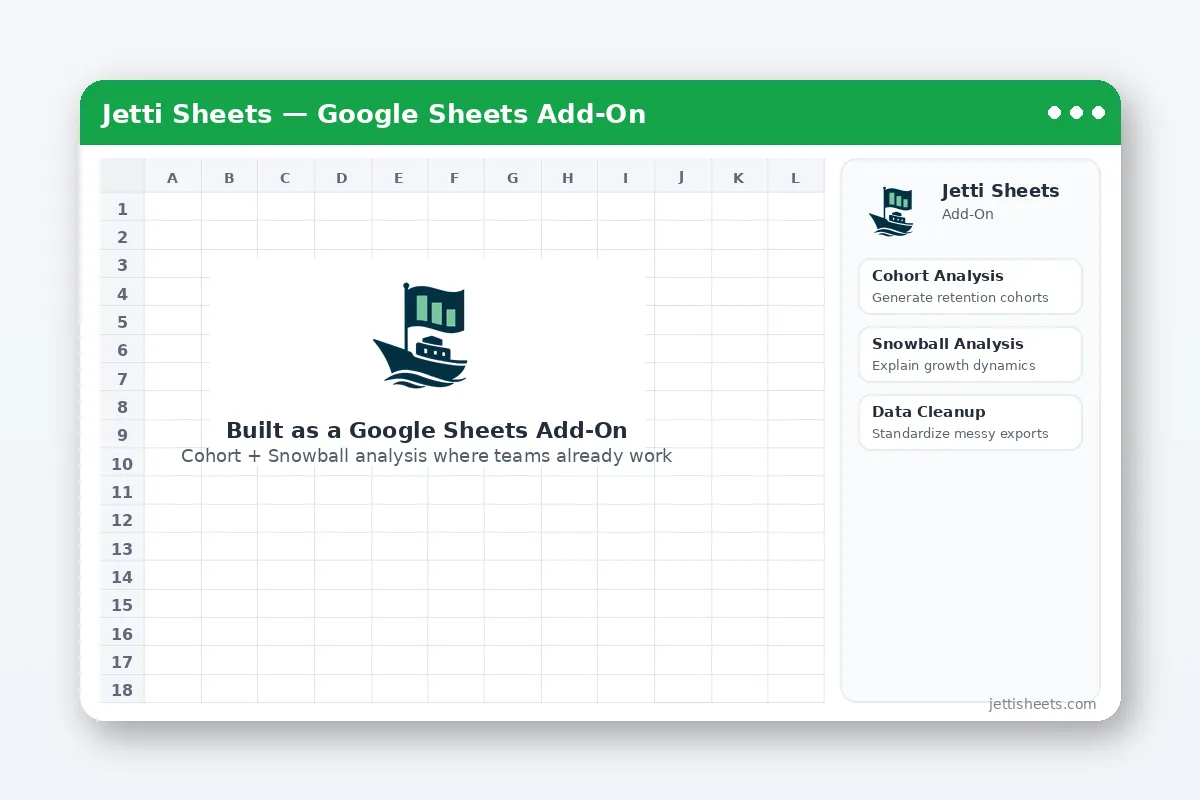Click the large ship logo in spreadsheet
Image resolution: width=1200 pixels, height=800 pixels.
(420, 335)
